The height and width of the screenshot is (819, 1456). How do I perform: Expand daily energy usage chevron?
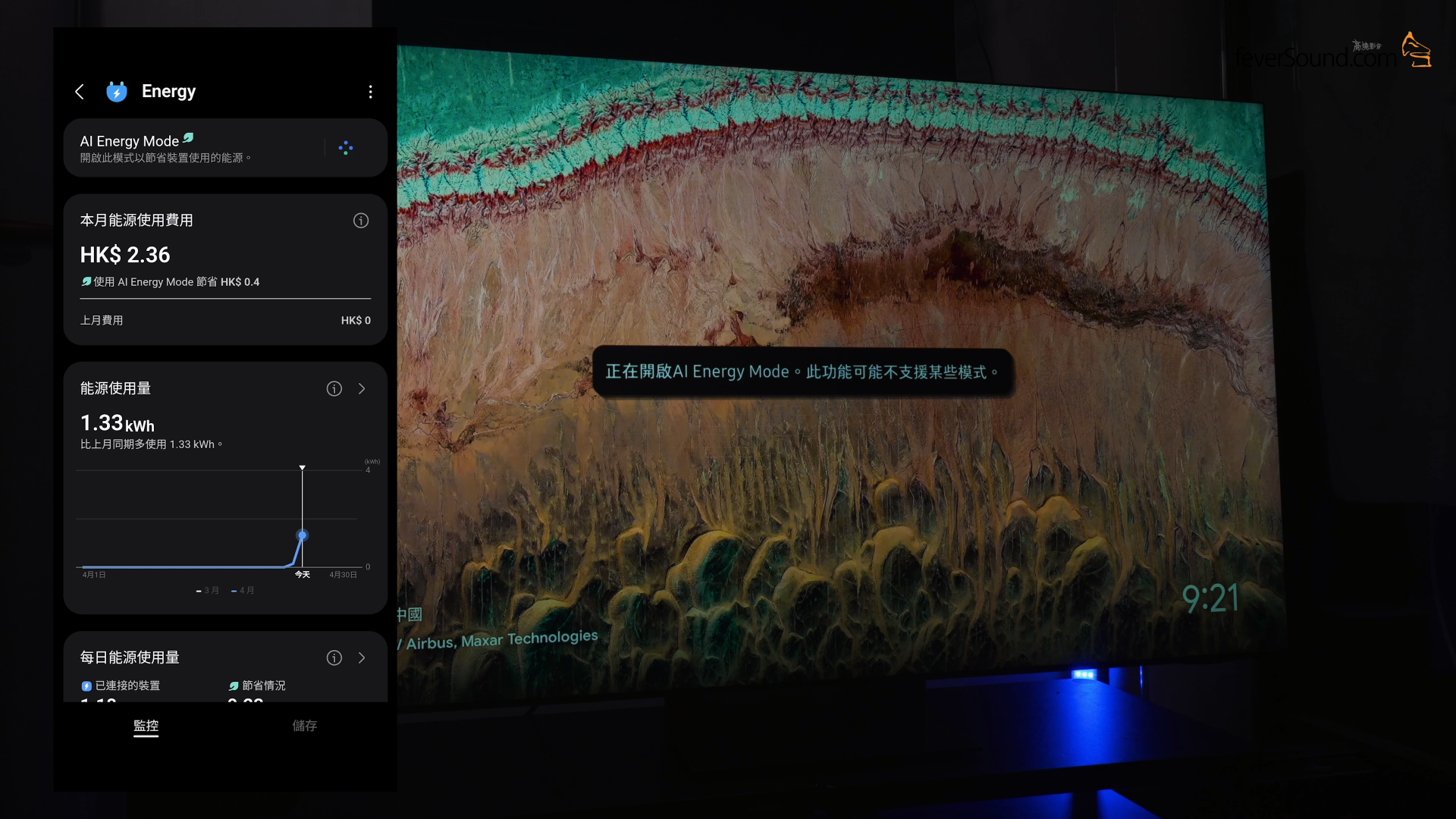tap(362, 658)
